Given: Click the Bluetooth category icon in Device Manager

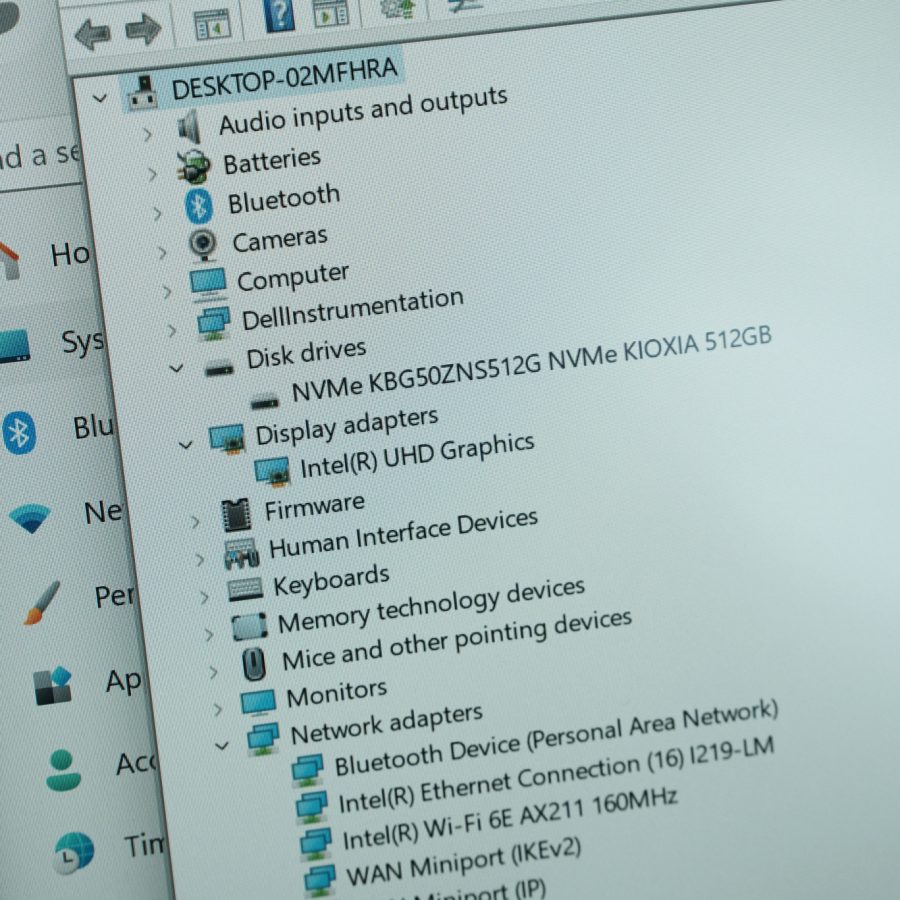Looking at the screenshot, I should (x=199, y=205).
